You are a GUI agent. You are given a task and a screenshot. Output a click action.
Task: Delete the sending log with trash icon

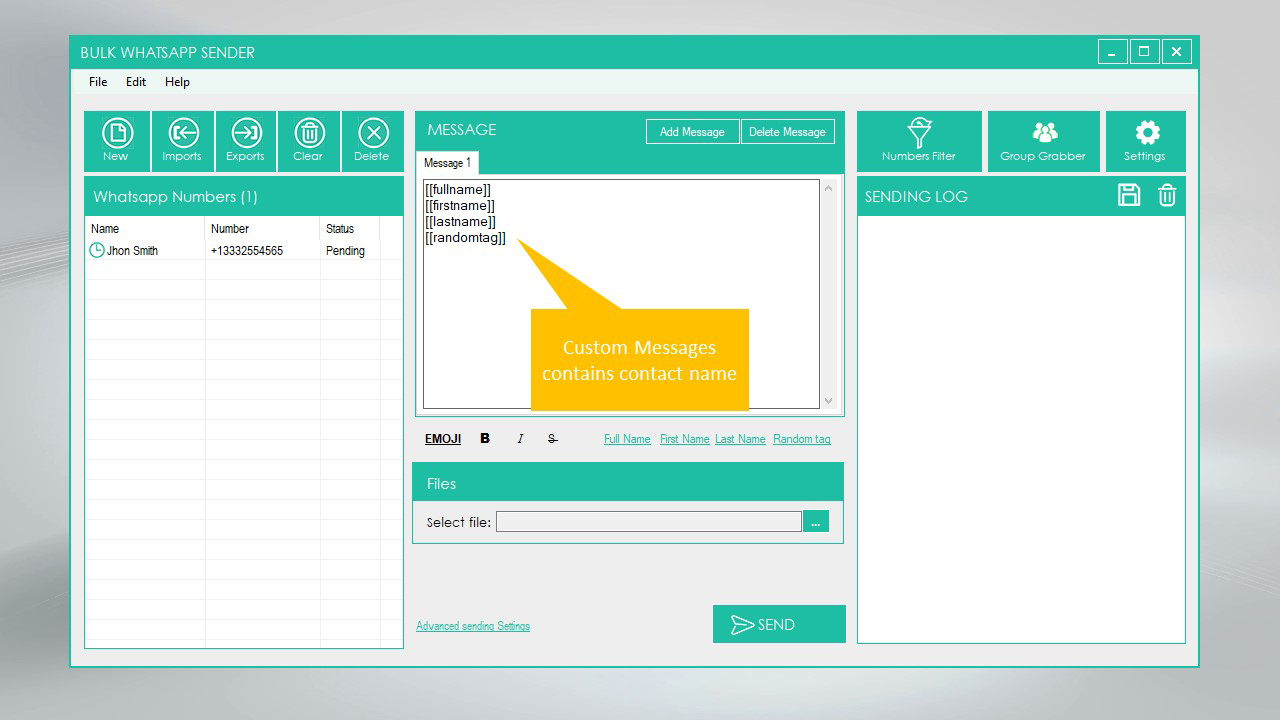click(1167, 195)
